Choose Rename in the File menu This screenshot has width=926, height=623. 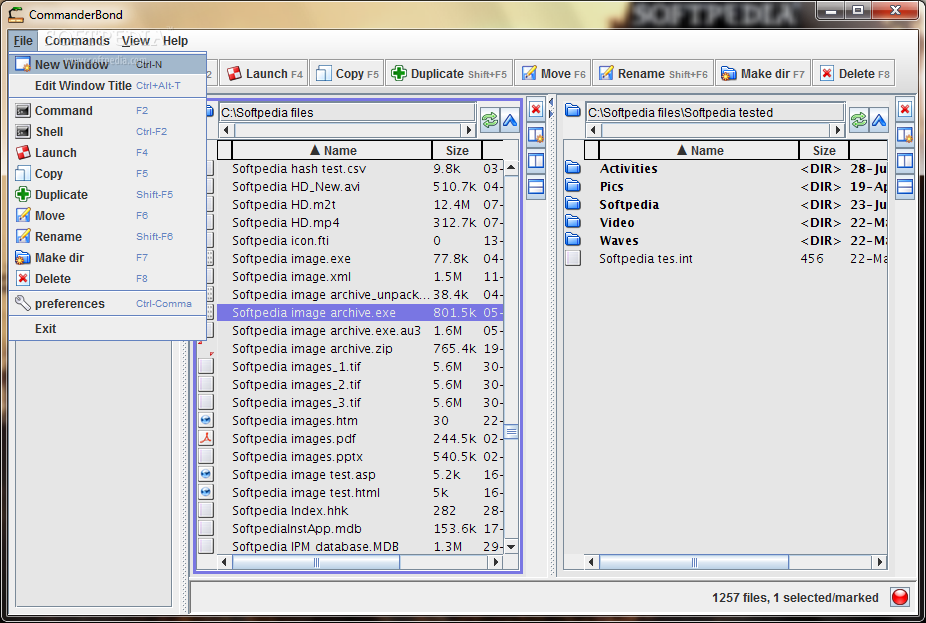tap(107, 236)
